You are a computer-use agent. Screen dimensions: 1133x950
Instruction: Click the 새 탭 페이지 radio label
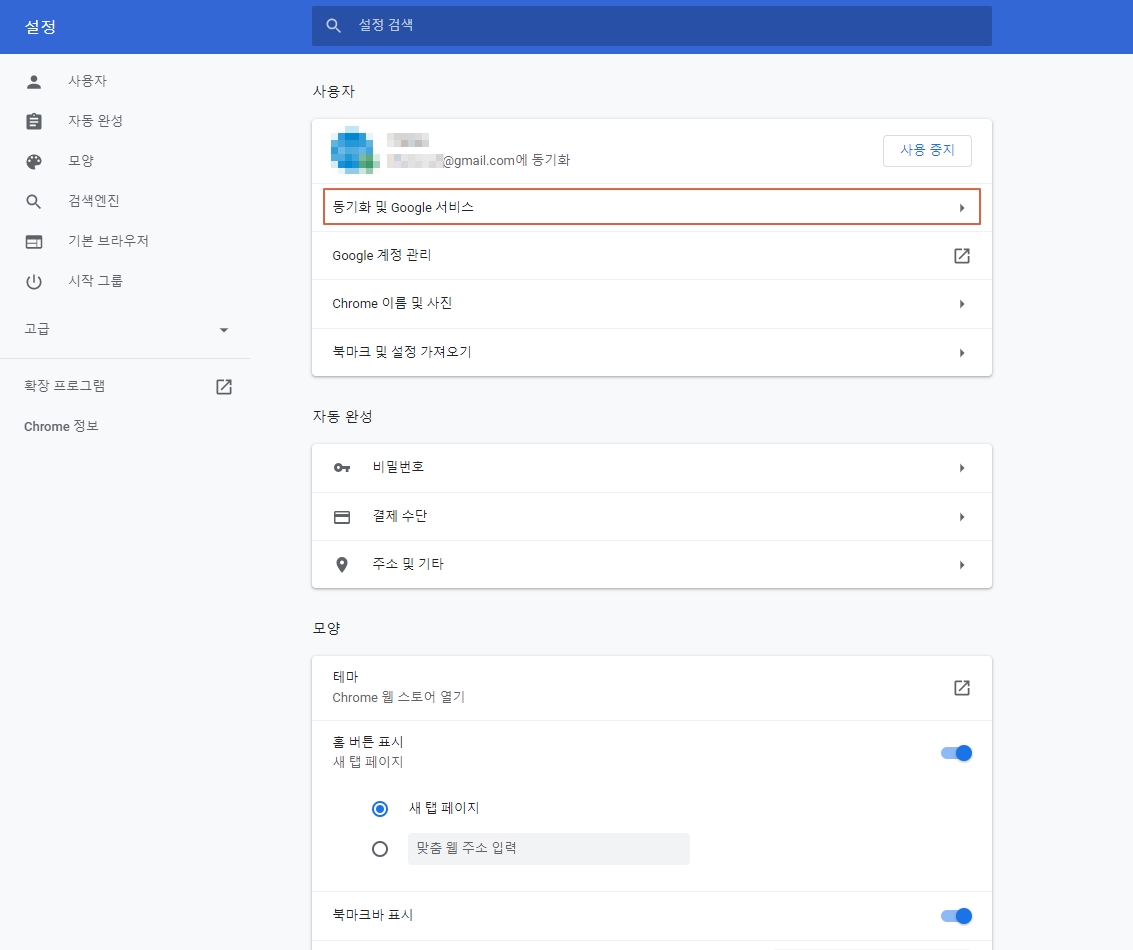click(x=444, y=808)
